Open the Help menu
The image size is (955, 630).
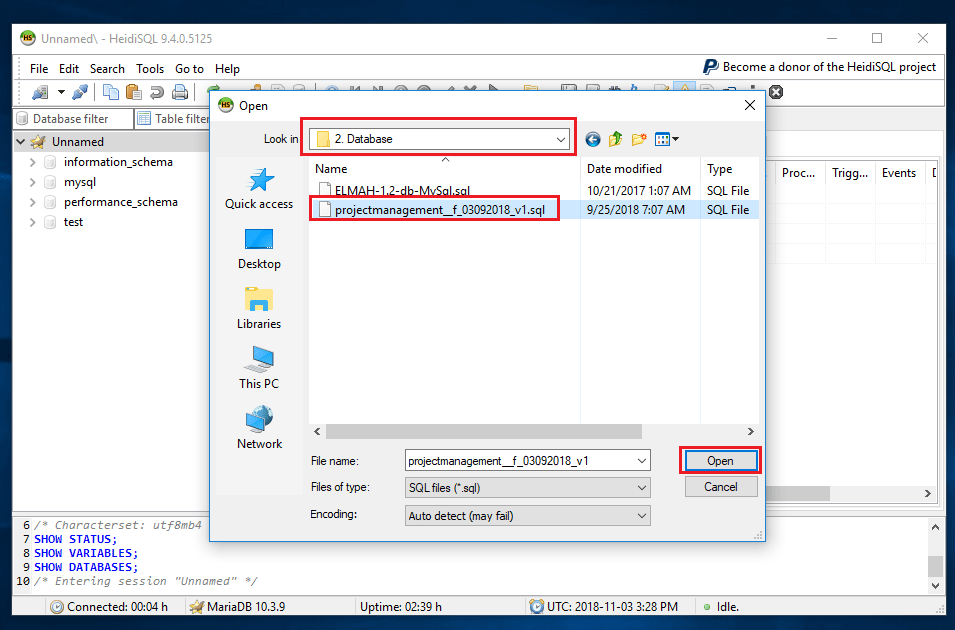[x=227, y=69]
